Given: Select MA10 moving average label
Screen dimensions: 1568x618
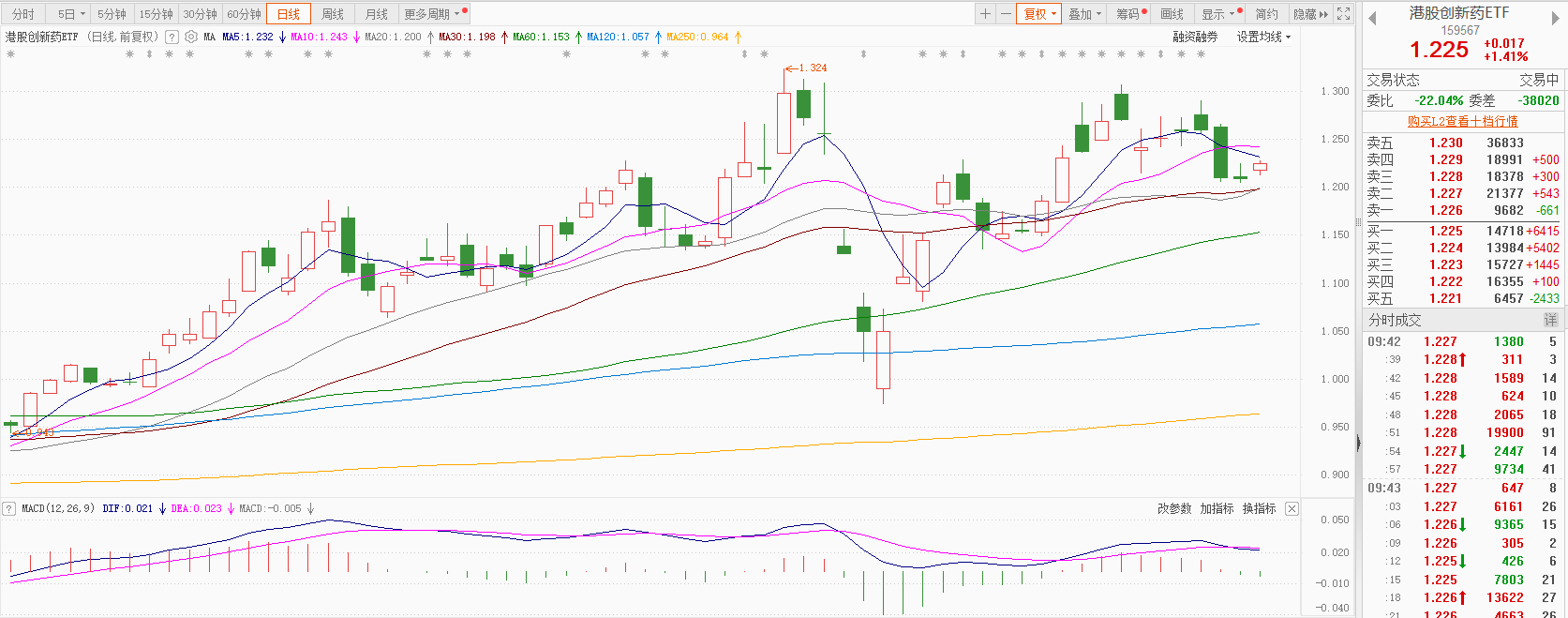Looking at the screenshot, I should pos(319,37).
